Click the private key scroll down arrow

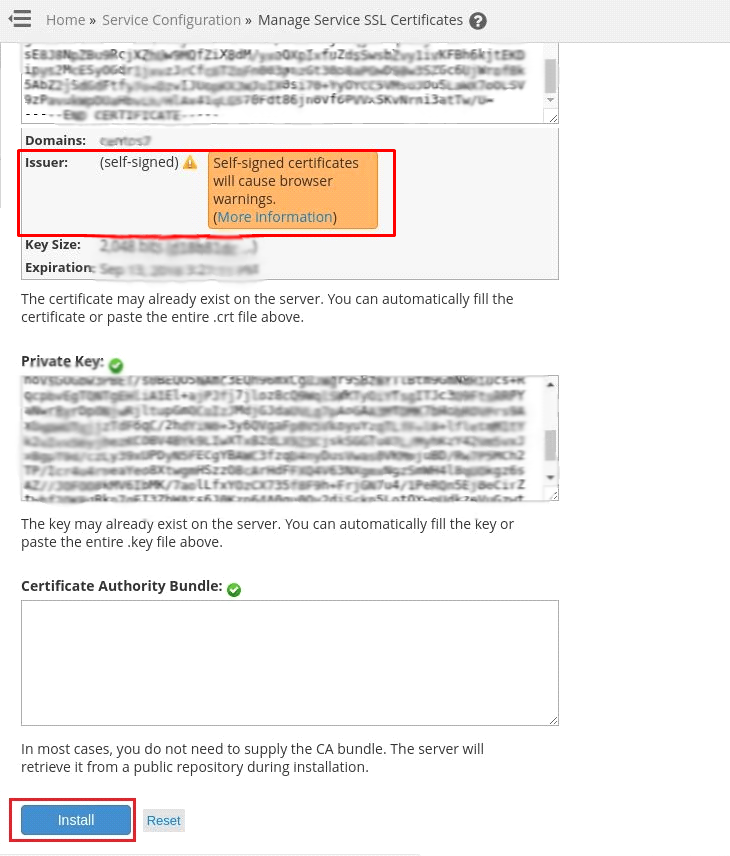coord(550,478)
